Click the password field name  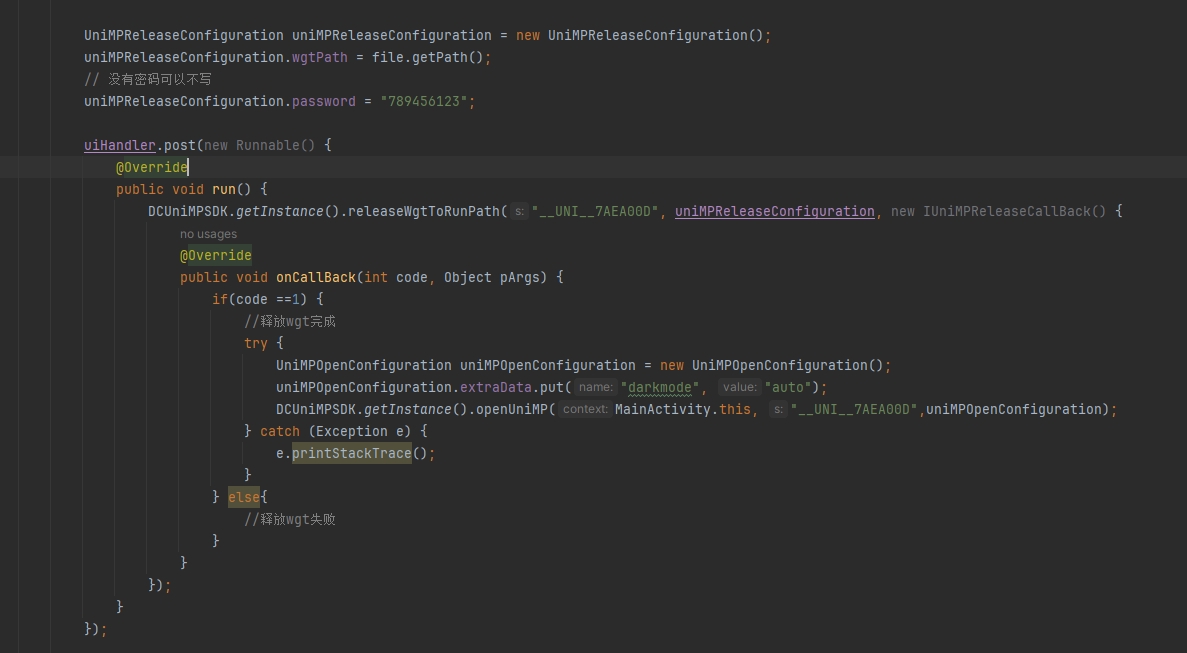323,101
